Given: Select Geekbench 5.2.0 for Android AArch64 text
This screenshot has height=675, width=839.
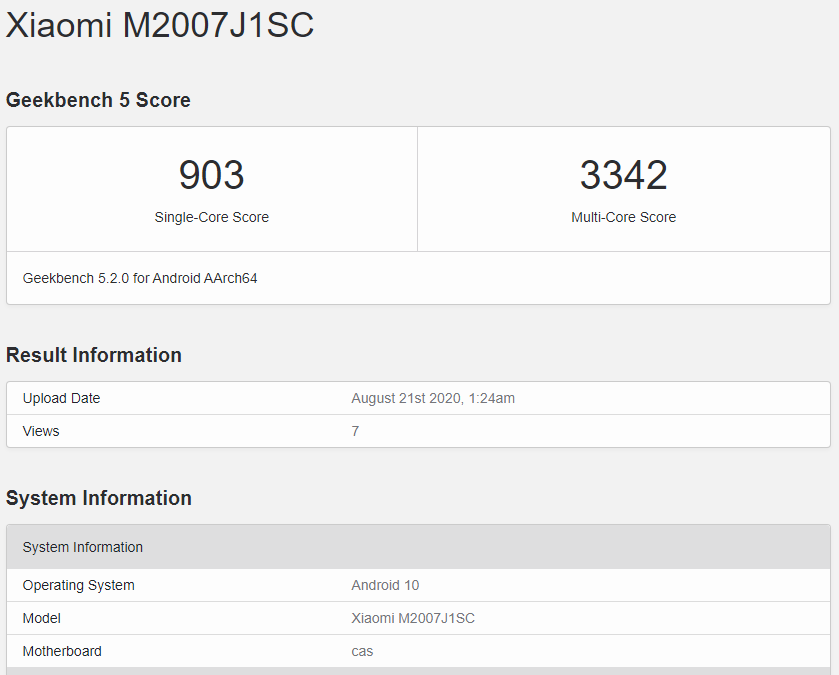Looking at the screenshot, I should click(x=140, y=278).
